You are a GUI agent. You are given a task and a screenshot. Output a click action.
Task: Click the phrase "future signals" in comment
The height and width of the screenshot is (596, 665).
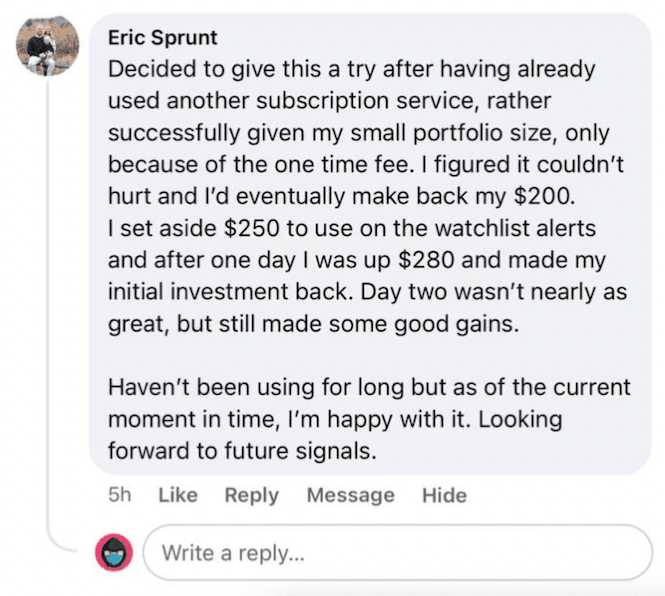point(298,450)
